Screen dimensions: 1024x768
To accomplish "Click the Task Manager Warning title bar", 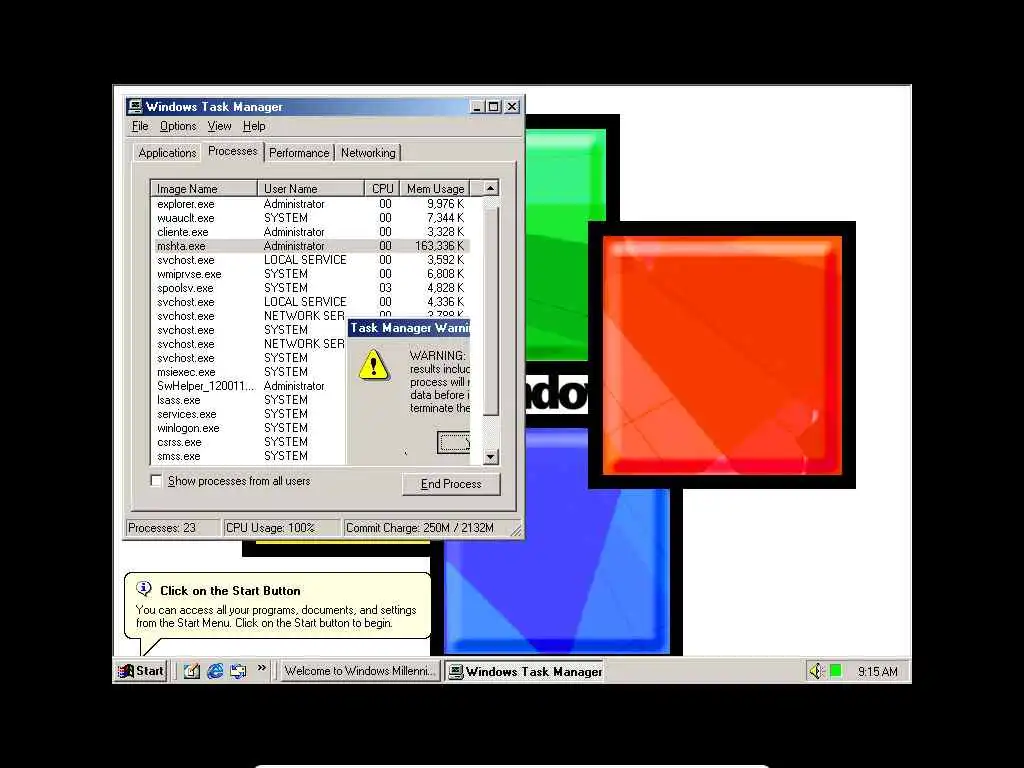I will pyautogui.click(x=409, y=328).
